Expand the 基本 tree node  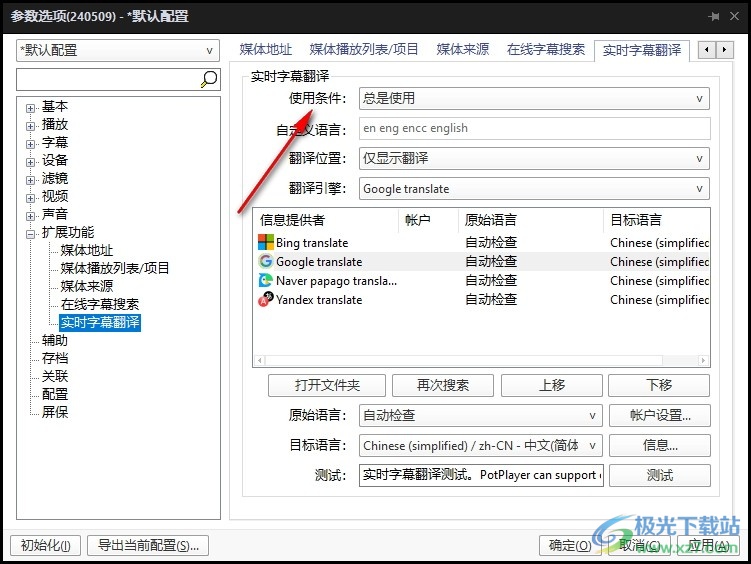31,108
